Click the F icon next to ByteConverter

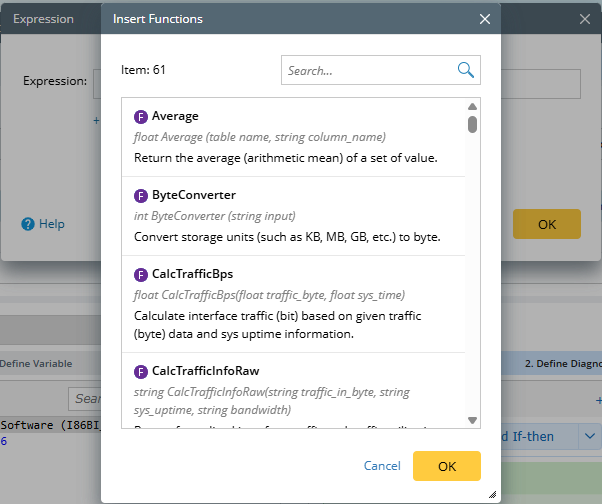pos(141,195)
